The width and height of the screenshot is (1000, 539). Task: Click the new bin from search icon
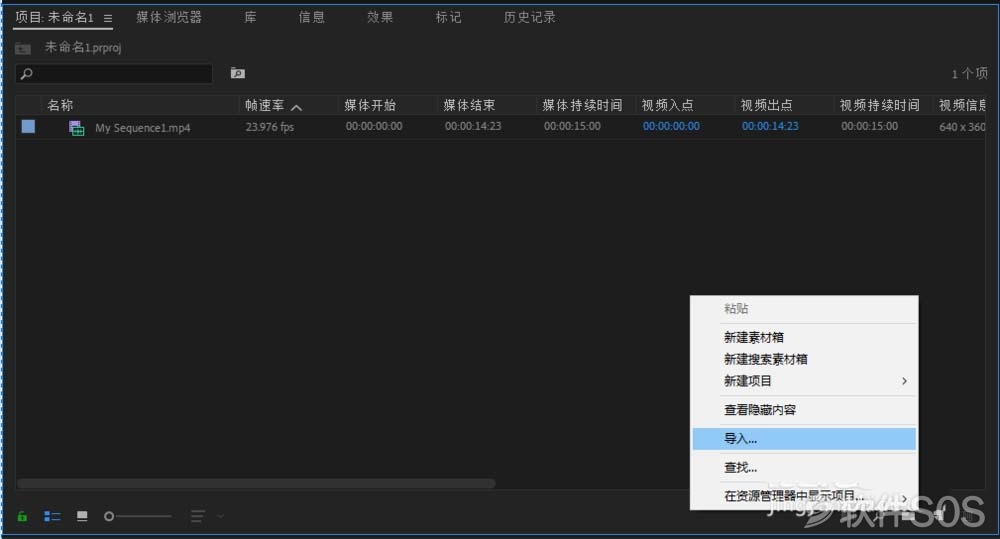point(238,73)
